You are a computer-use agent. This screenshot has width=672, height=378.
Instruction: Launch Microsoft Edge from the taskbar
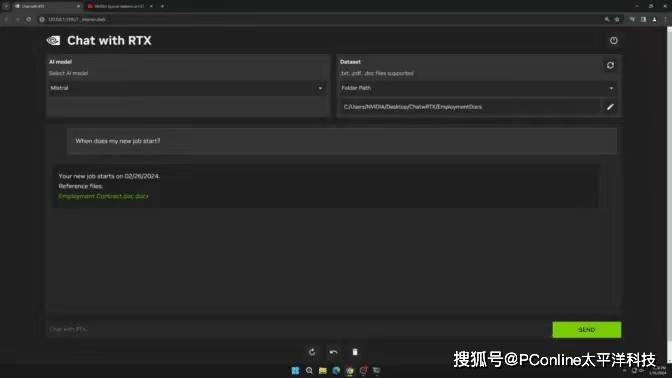coord(336,371)
